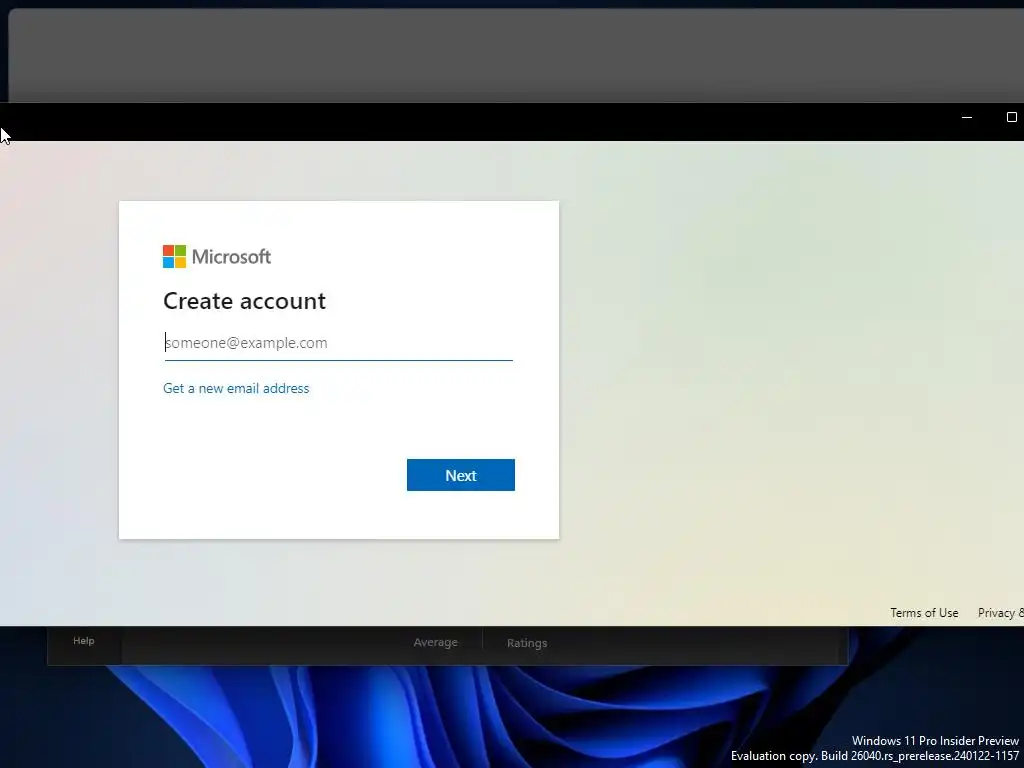The height and width of the screenshot is (768, 1024).
Task: Open the Terms of Use link
Action: [924, 613]
